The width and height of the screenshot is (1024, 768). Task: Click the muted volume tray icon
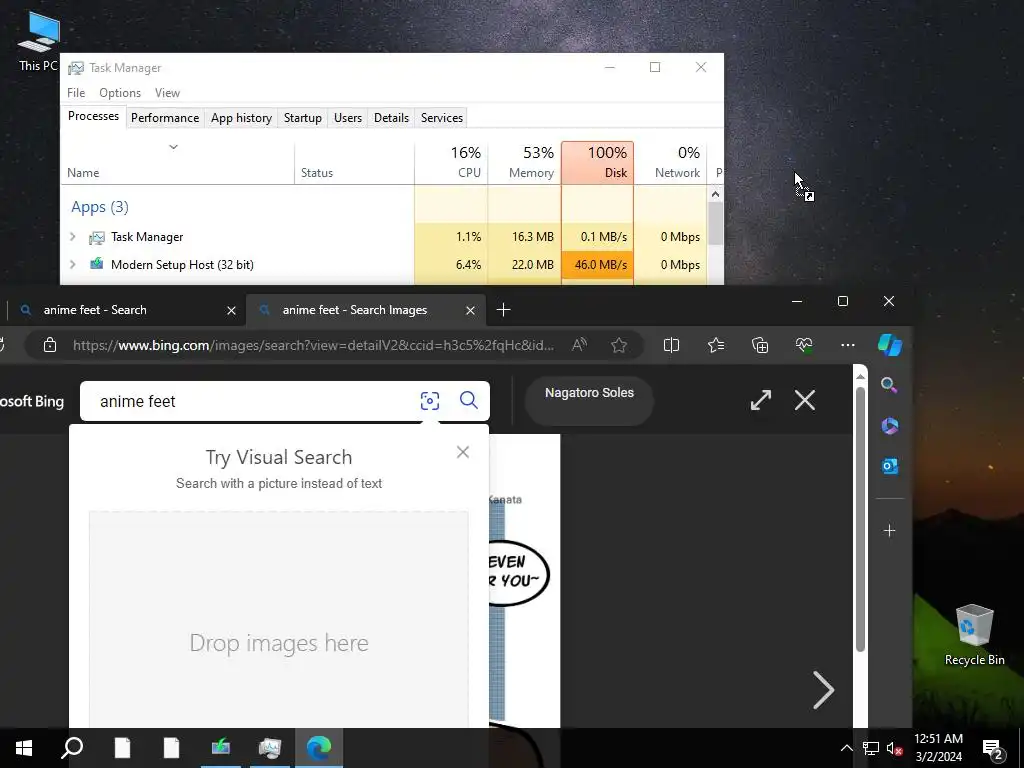point(895,748)
